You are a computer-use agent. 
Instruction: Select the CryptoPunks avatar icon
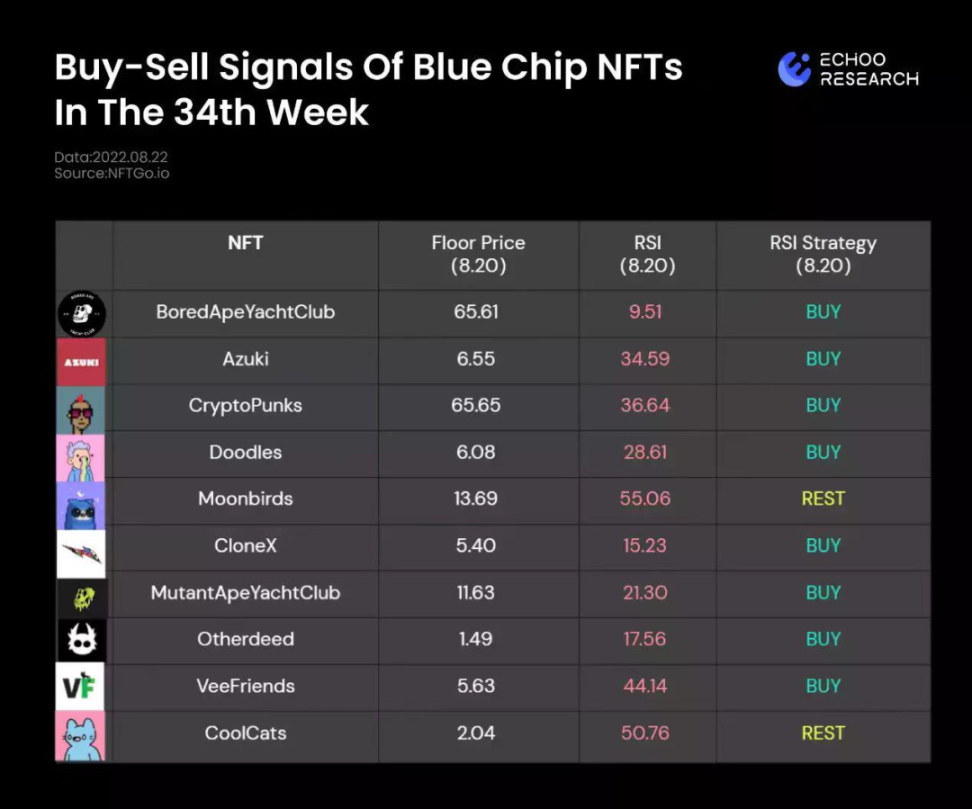[x=81, y=407]
